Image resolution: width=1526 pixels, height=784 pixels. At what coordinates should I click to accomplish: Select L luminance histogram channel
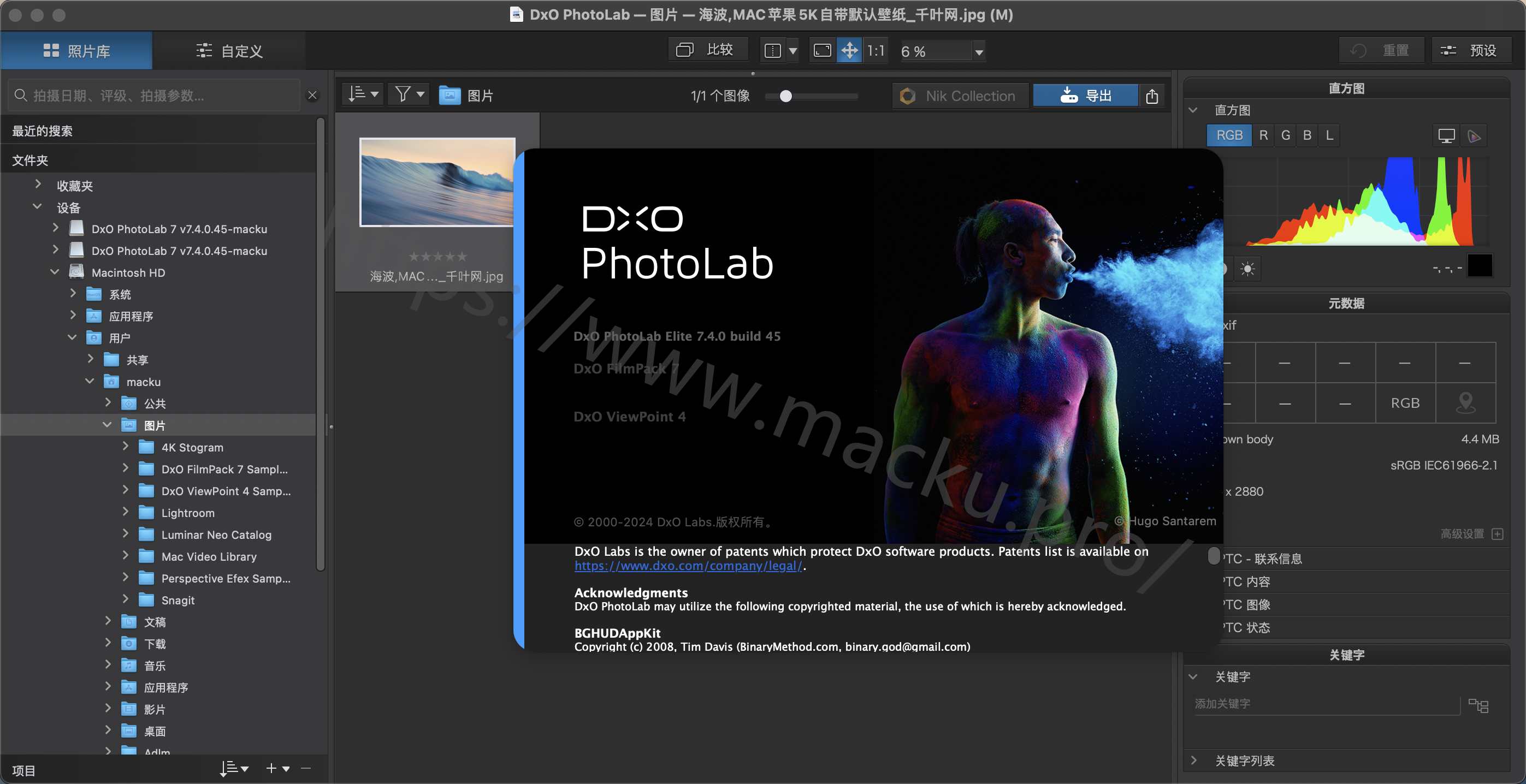pos(1329,135)
